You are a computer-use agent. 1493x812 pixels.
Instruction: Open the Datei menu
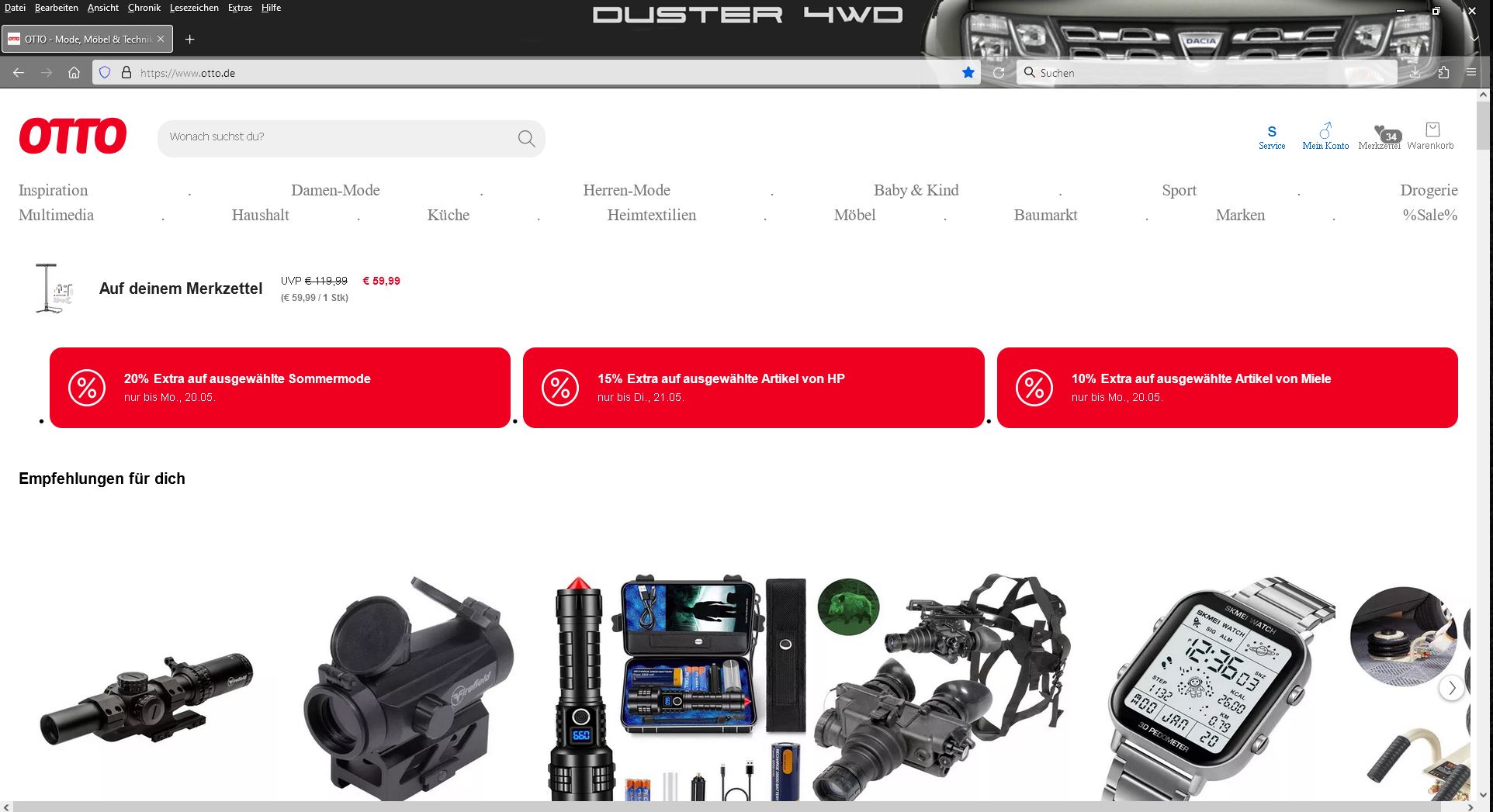(x=15, y=8)
